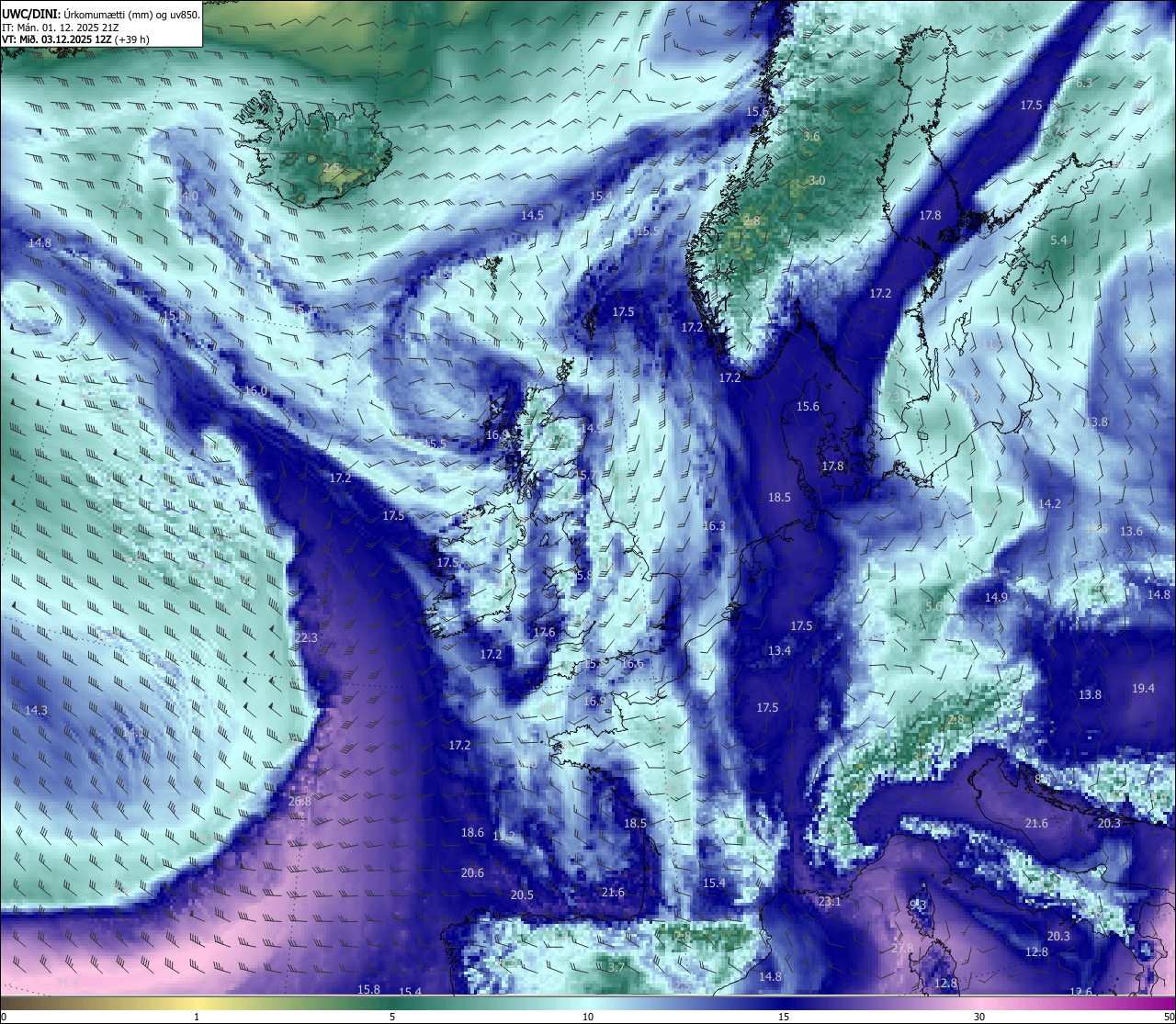This screenshot has height=1024, width=1176.
Task: Click the dark blue section of the colour scale
Action: [x=784, y=1003]
